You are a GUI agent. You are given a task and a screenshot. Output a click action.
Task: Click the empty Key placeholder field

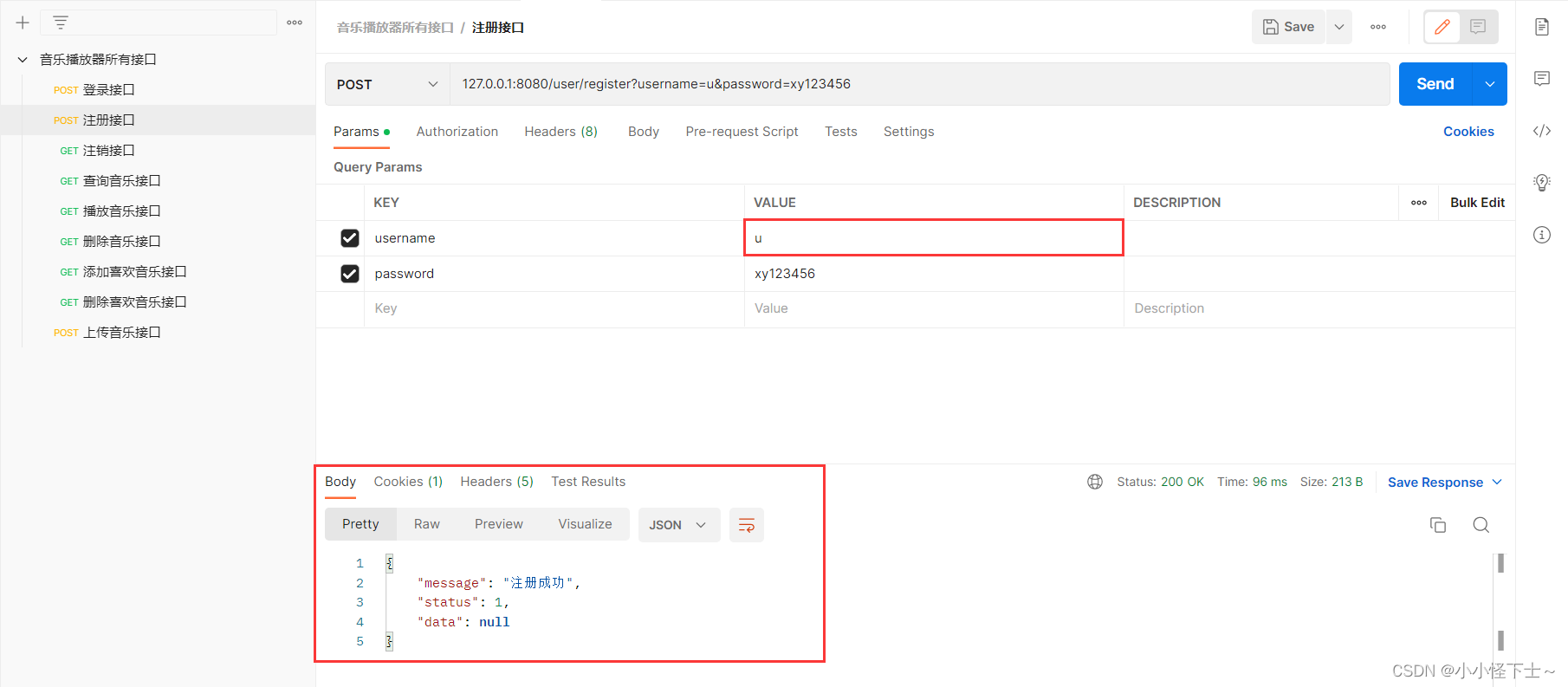[554, 308]
